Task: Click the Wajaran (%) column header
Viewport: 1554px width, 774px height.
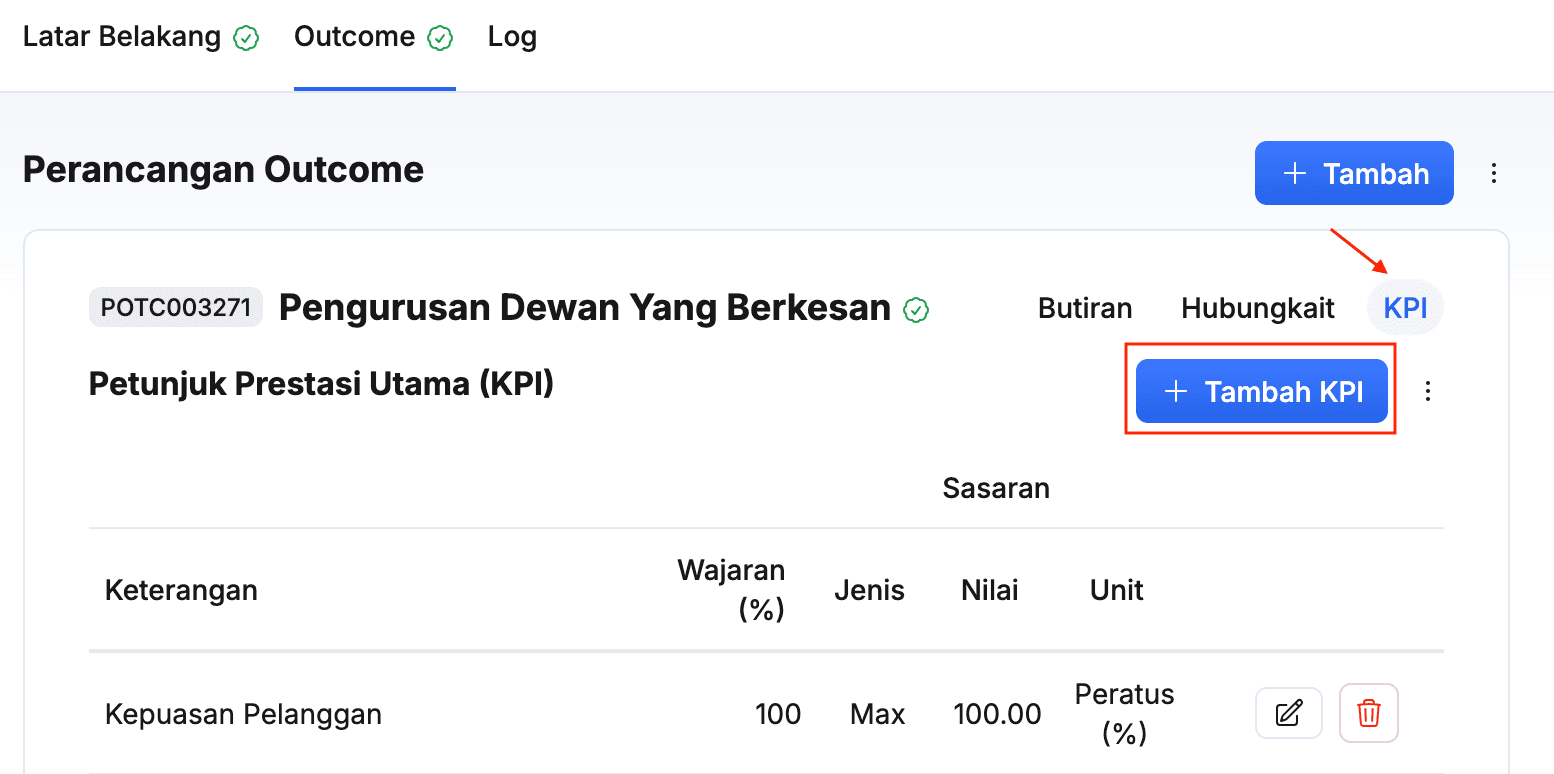Action: pos(732,590)
